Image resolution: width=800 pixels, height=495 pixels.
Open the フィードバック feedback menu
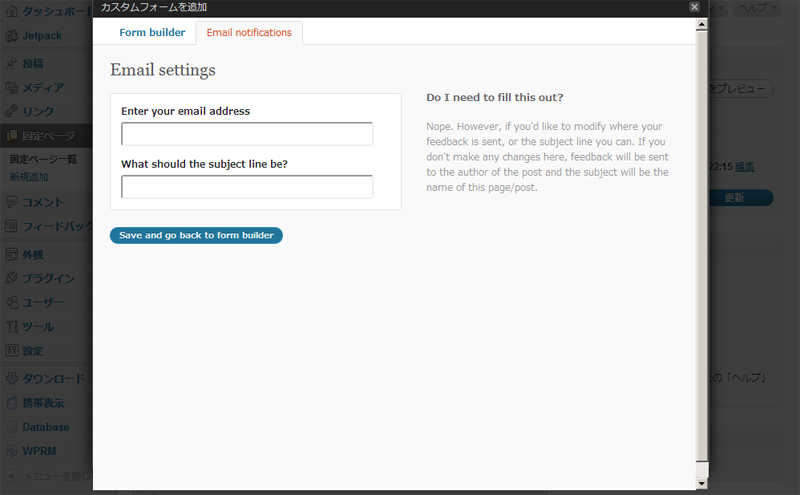tap(57, 226)
